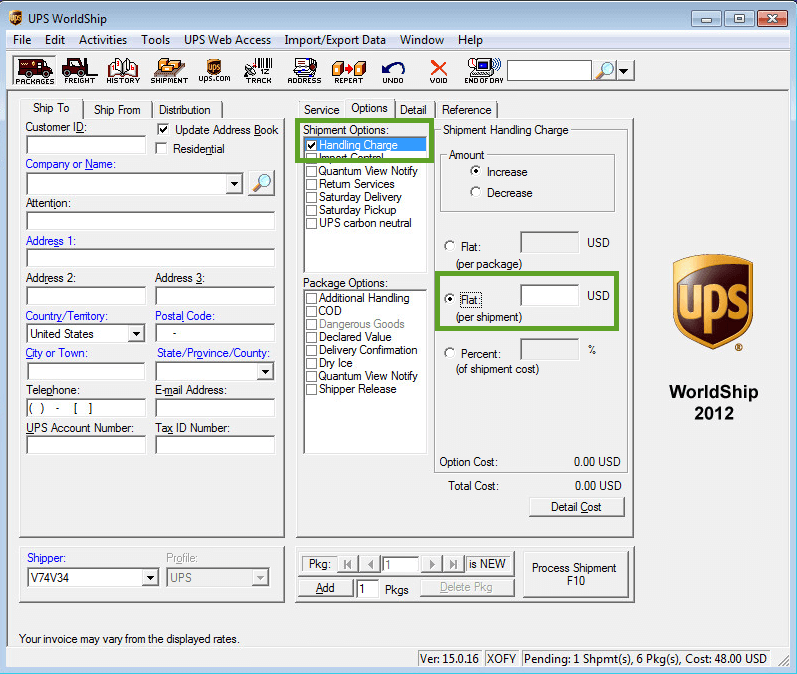The height and width of the screenshot is (674, 797).
Task: Click the Detail Cost button
Action: click(576, 507)
